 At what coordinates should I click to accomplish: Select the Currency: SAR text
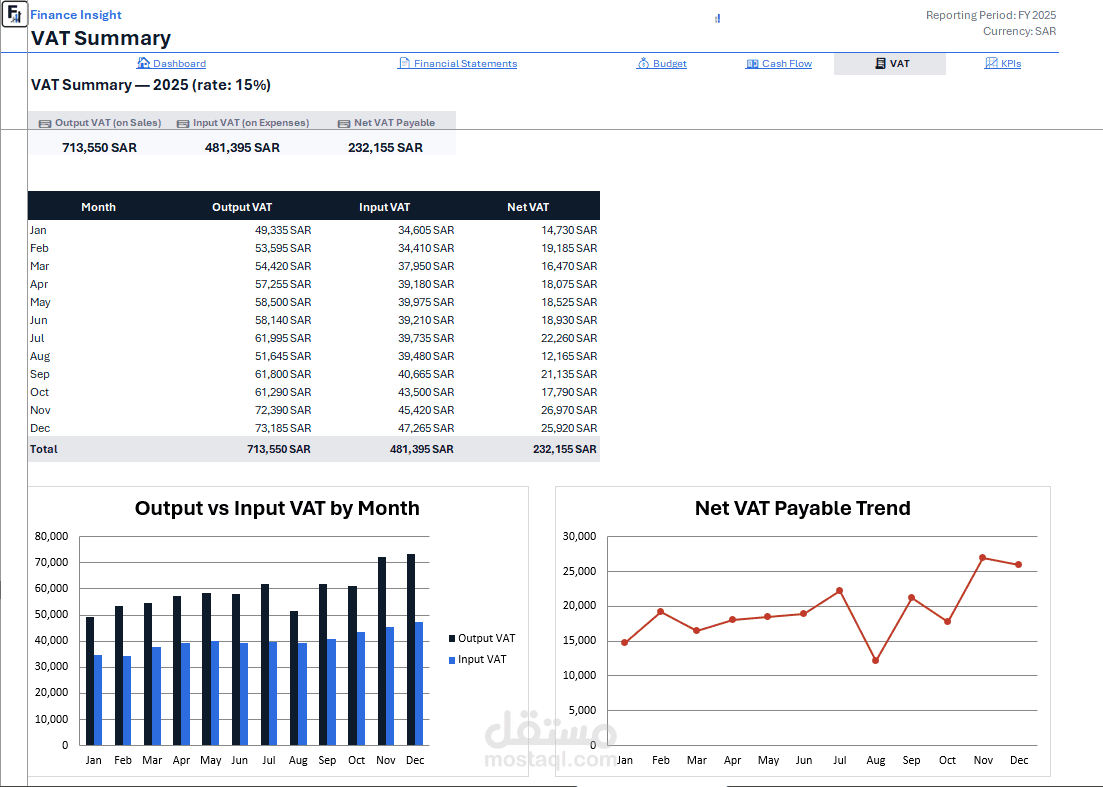[x=1019, y=31]
